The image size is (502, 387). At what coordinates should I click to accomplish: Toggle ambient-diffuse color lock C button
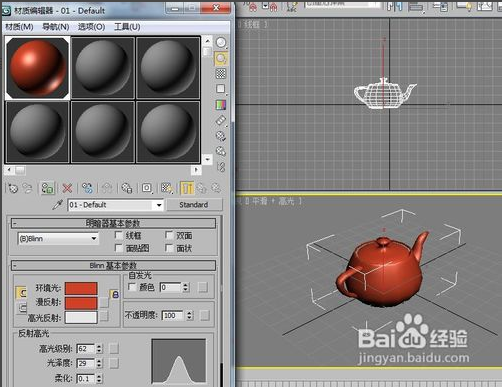coord(22,293)
